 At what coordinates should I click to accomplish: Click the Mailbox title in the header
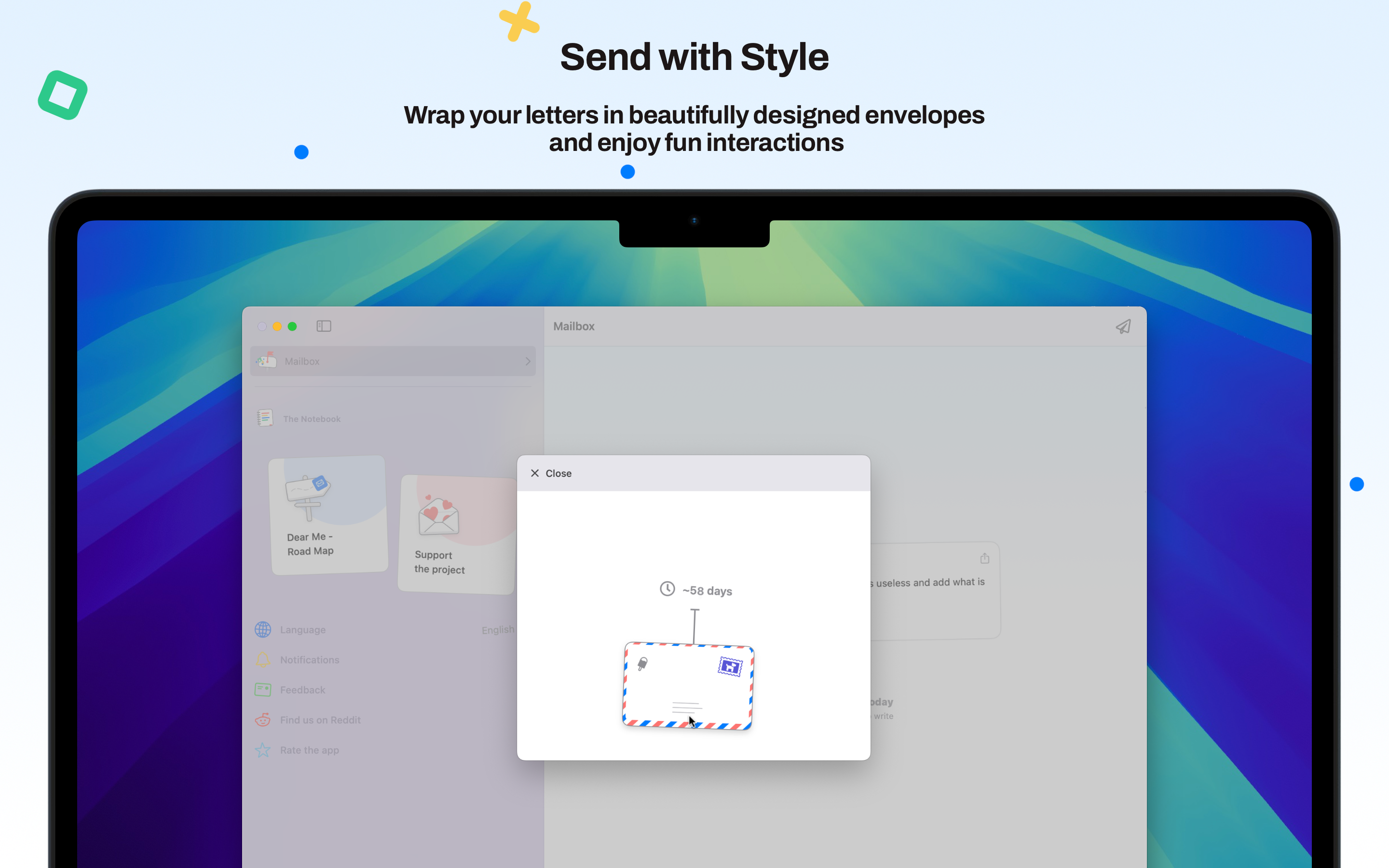[574, 326]
